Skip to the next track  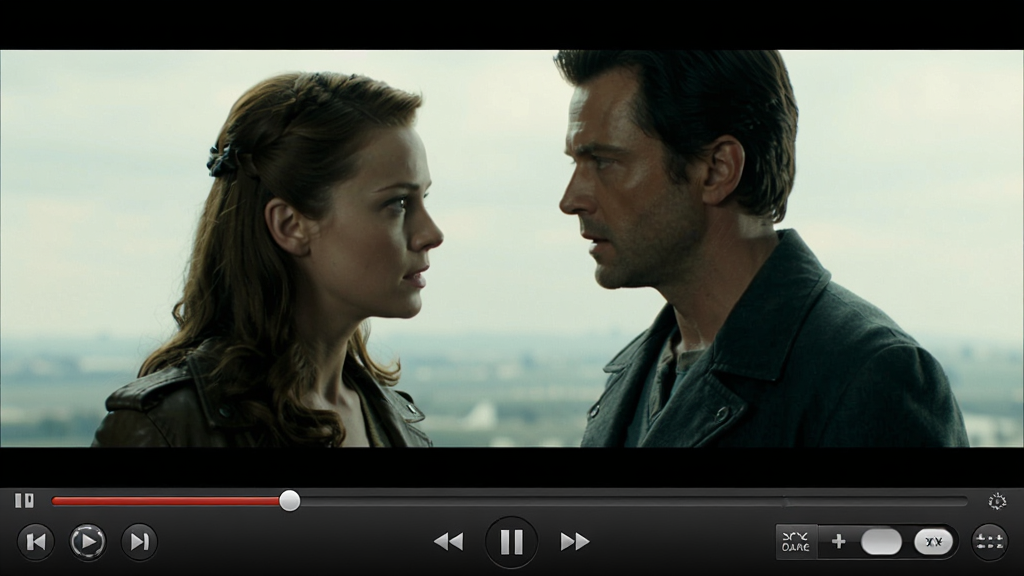coord(139,541)
